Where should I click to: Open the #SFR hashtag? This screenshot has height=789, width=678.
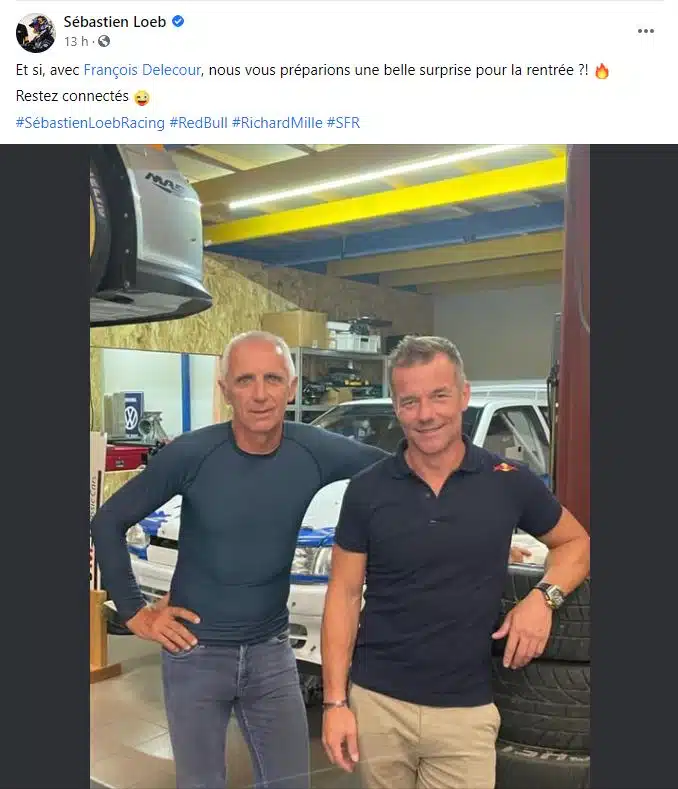(344, 123)
